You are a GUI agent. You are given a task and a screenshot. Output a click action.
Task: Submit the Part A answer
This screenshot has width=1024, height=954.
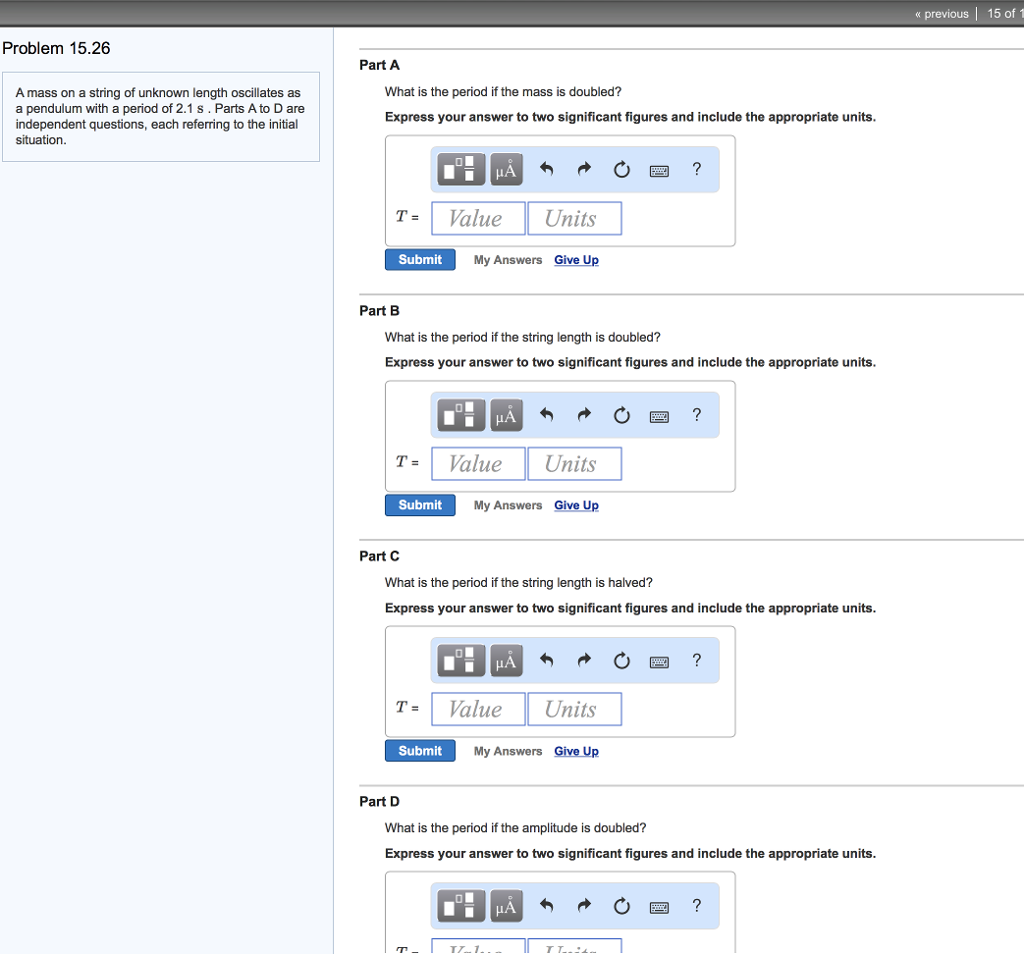pyautogui.click(x=420, y=260)
